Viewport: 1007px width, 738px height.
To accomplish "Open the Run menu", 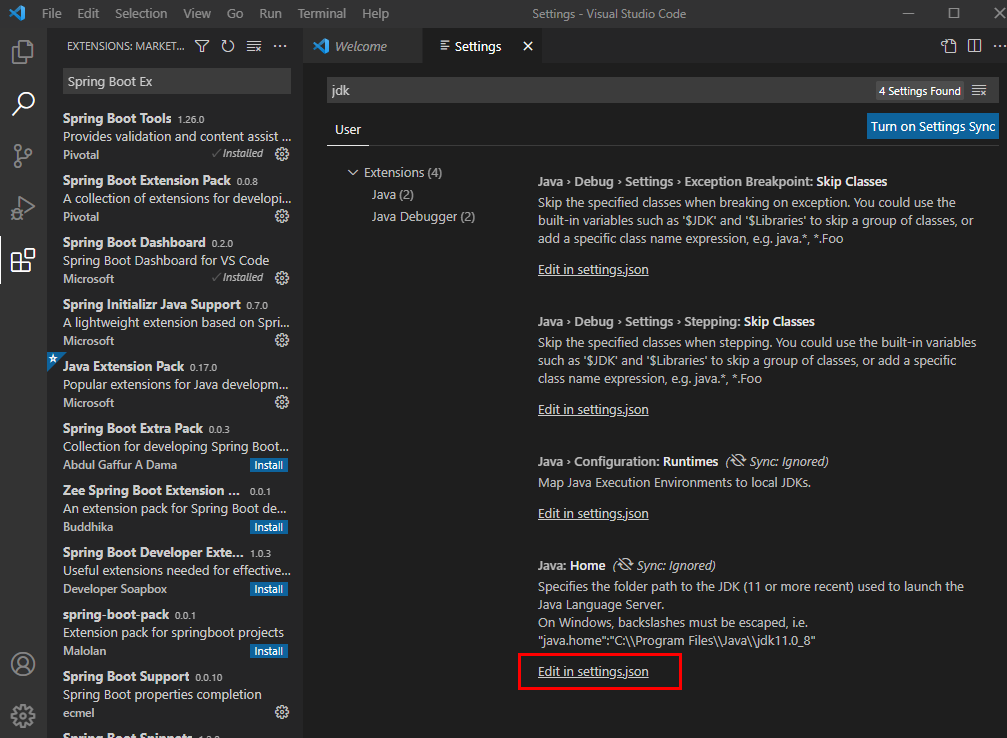I will click(270, 13).
